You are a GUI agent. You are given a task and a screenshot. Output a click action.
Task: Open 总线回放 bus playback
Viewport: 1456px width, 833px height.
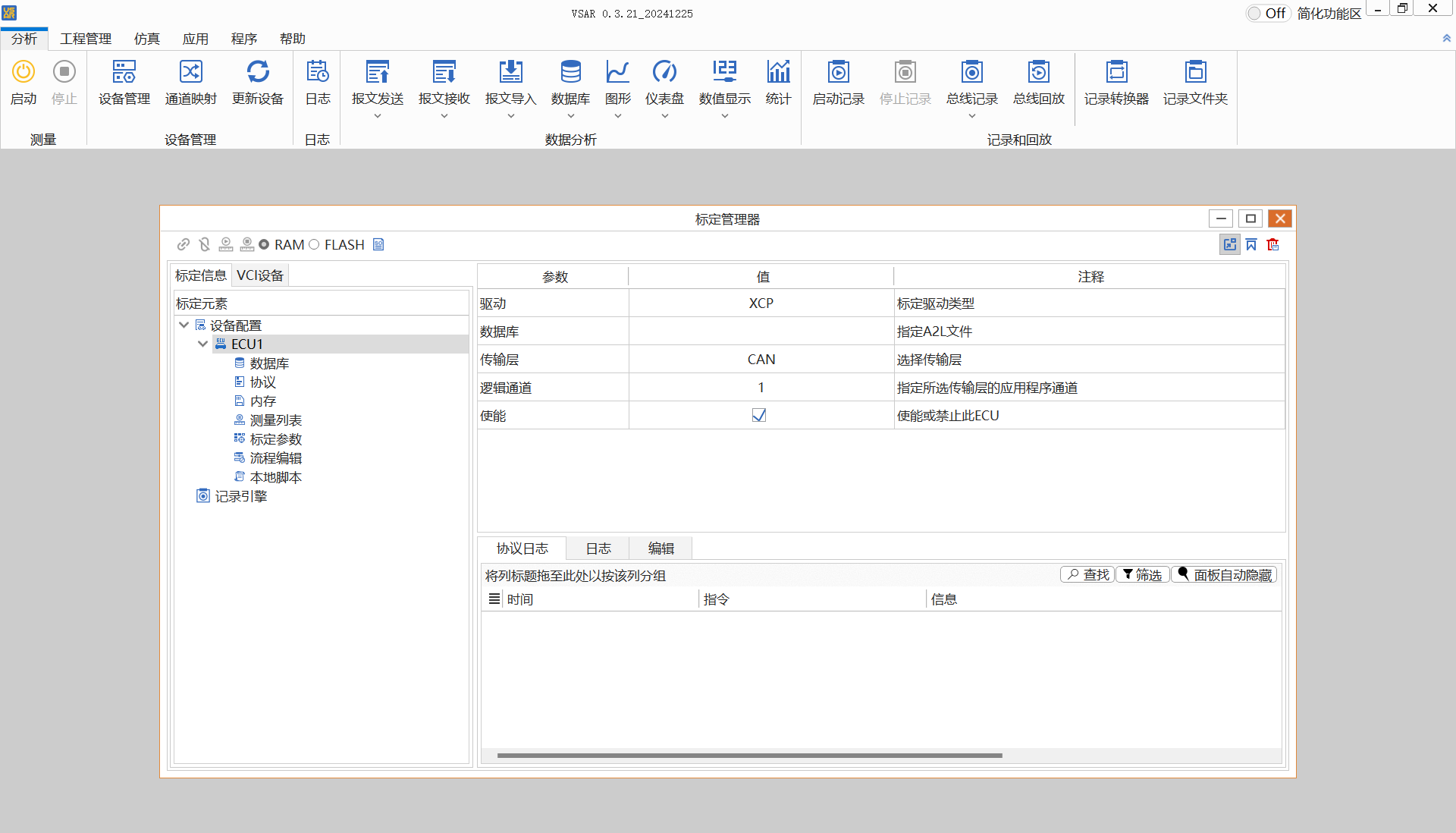pyautogui.click(x=1039, y=82)
